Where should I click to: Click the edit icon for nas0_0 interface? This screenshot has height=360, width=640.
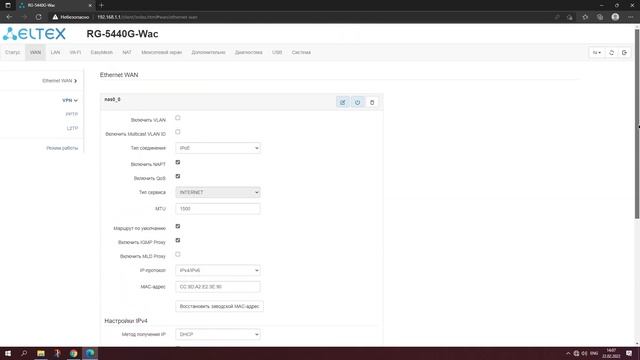click(342, 102)
